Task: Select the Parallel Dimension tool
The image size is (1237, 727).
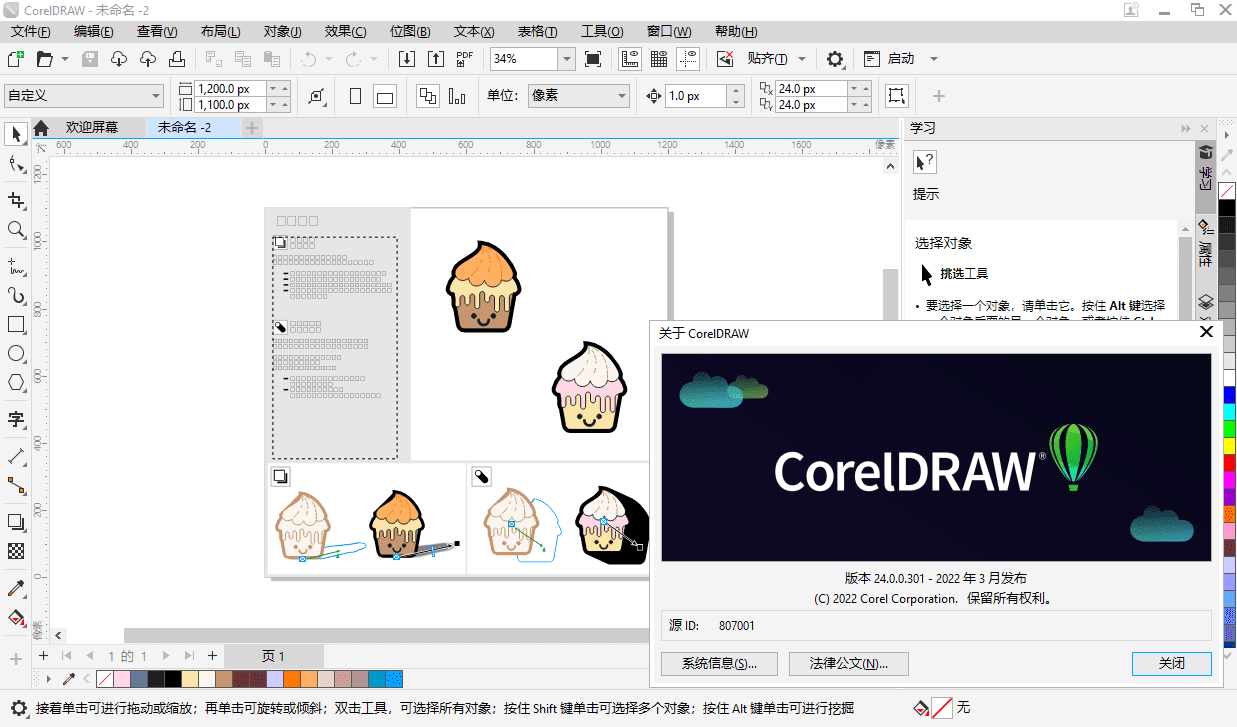Action: click(16, 456)
